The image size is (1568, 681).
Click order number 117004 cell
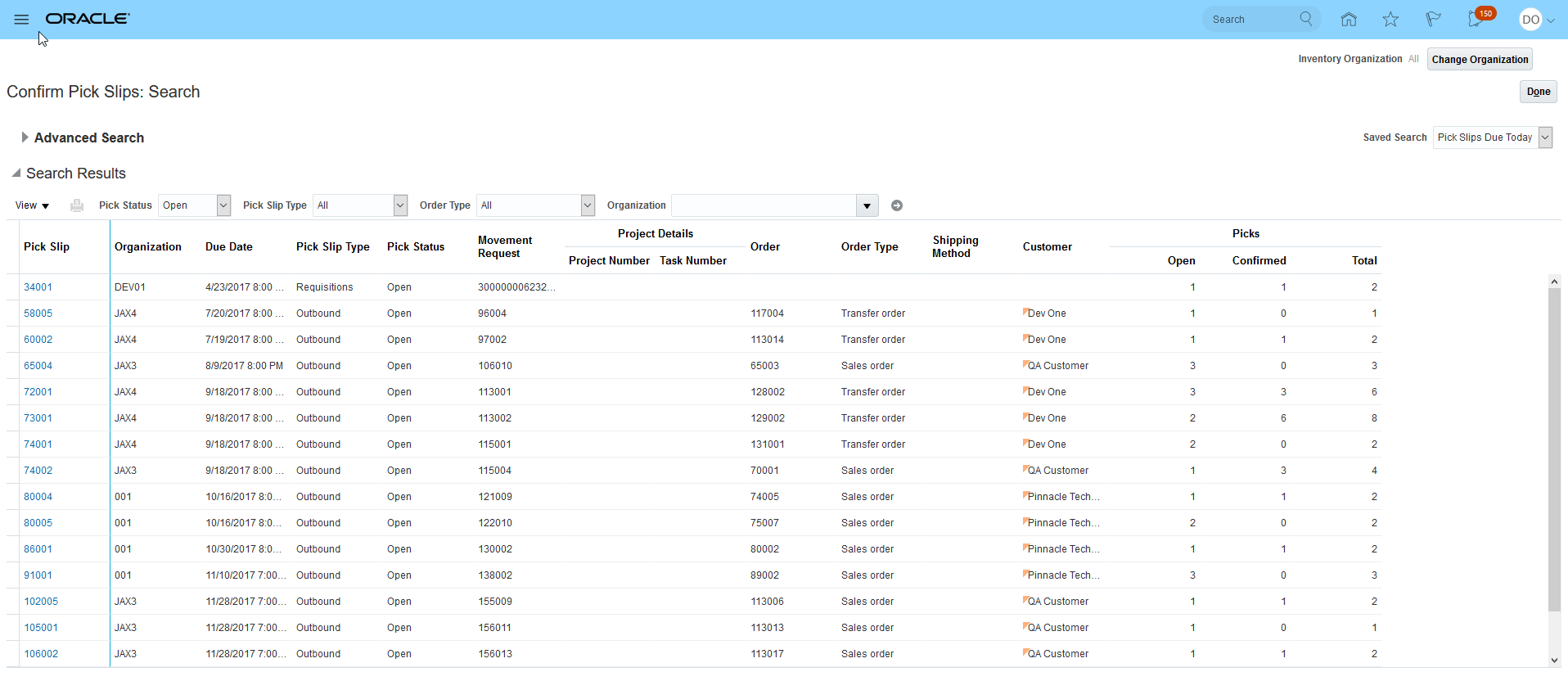click(768, 313)
